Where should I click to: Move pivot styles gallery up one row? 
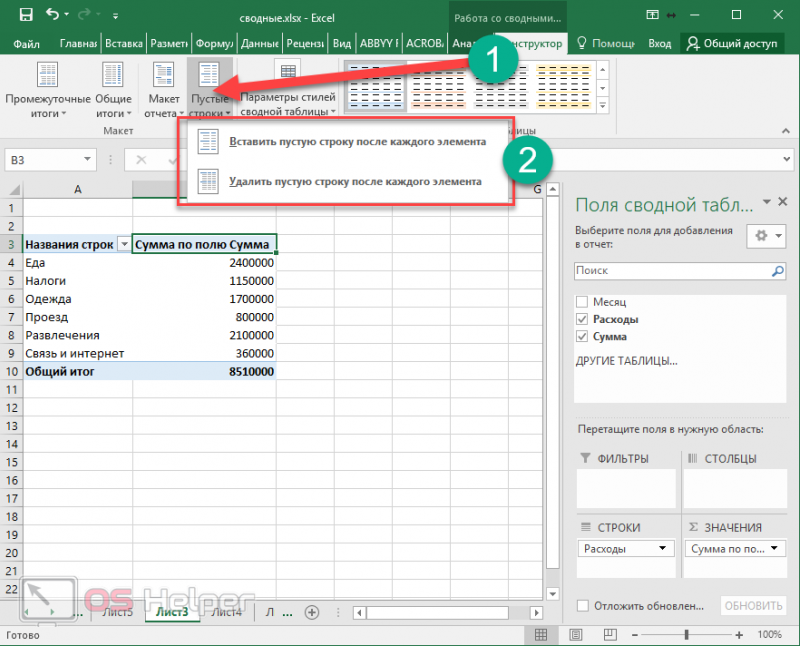(x=603, y=69)
